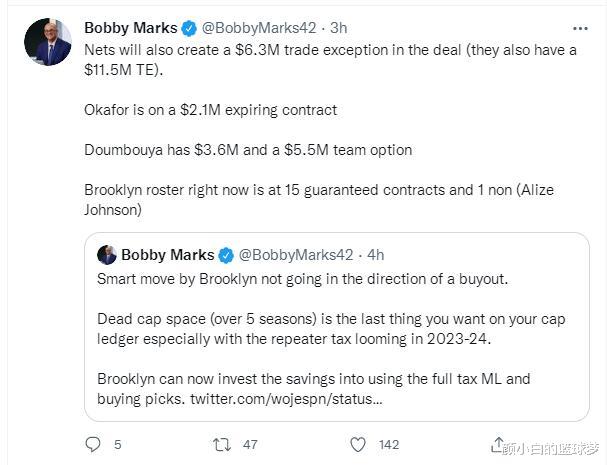The height and width of the screenshot is (465, 607).
Task: Click the like count 142
Action: (x=388, y=444)
